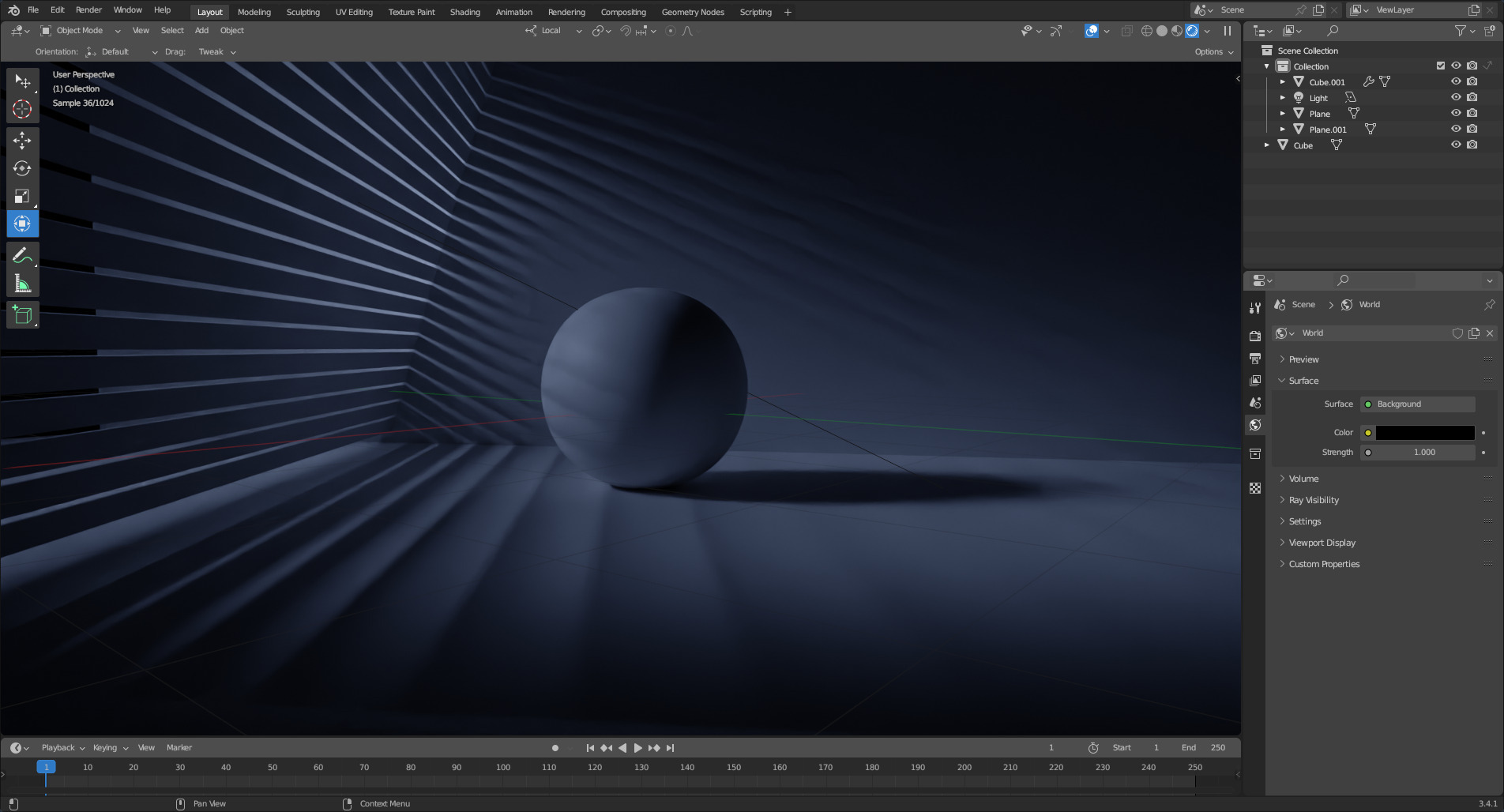
Task: Select the Scale tool
Action: click(x=22, y=197)
